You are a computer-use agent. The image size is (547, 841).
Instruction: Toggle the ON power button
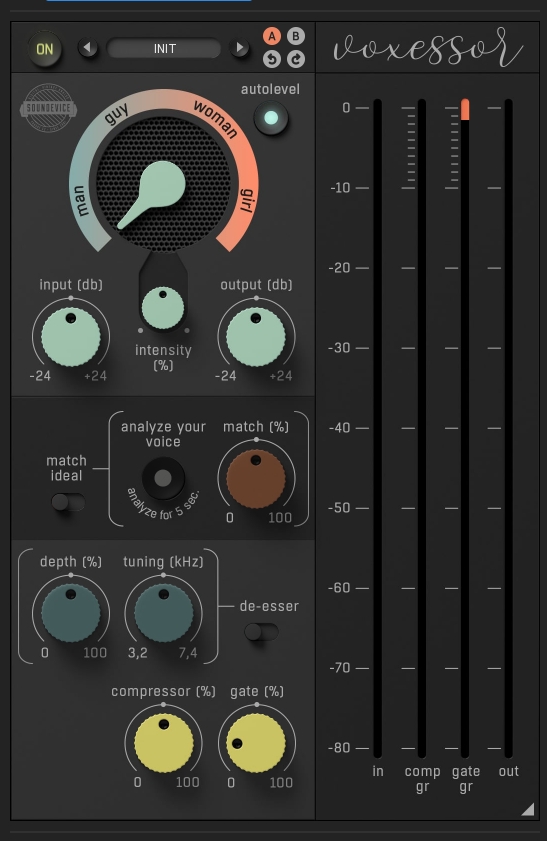tap(45, 49)
